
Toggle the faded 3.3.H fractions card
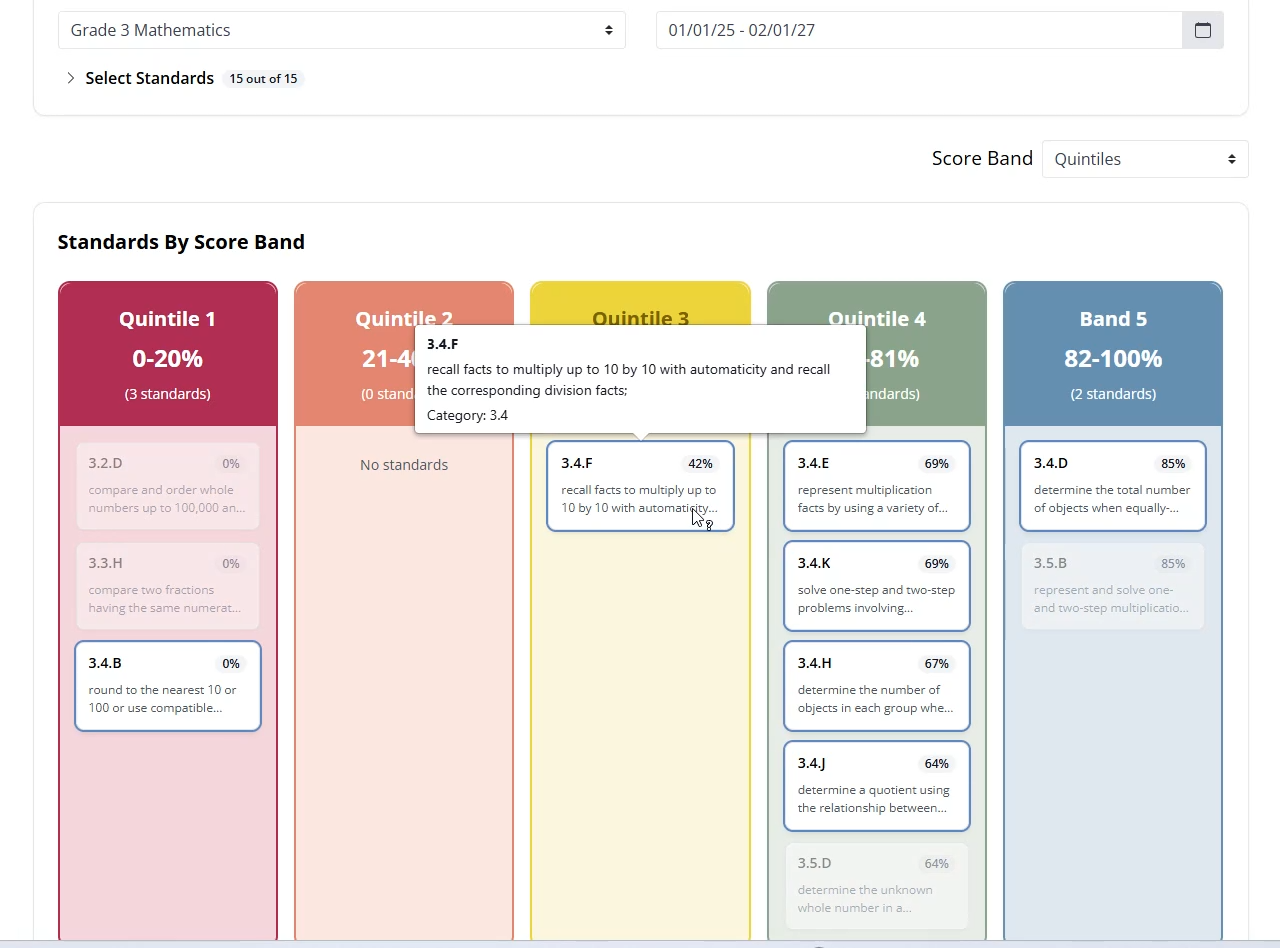(168, 586)
